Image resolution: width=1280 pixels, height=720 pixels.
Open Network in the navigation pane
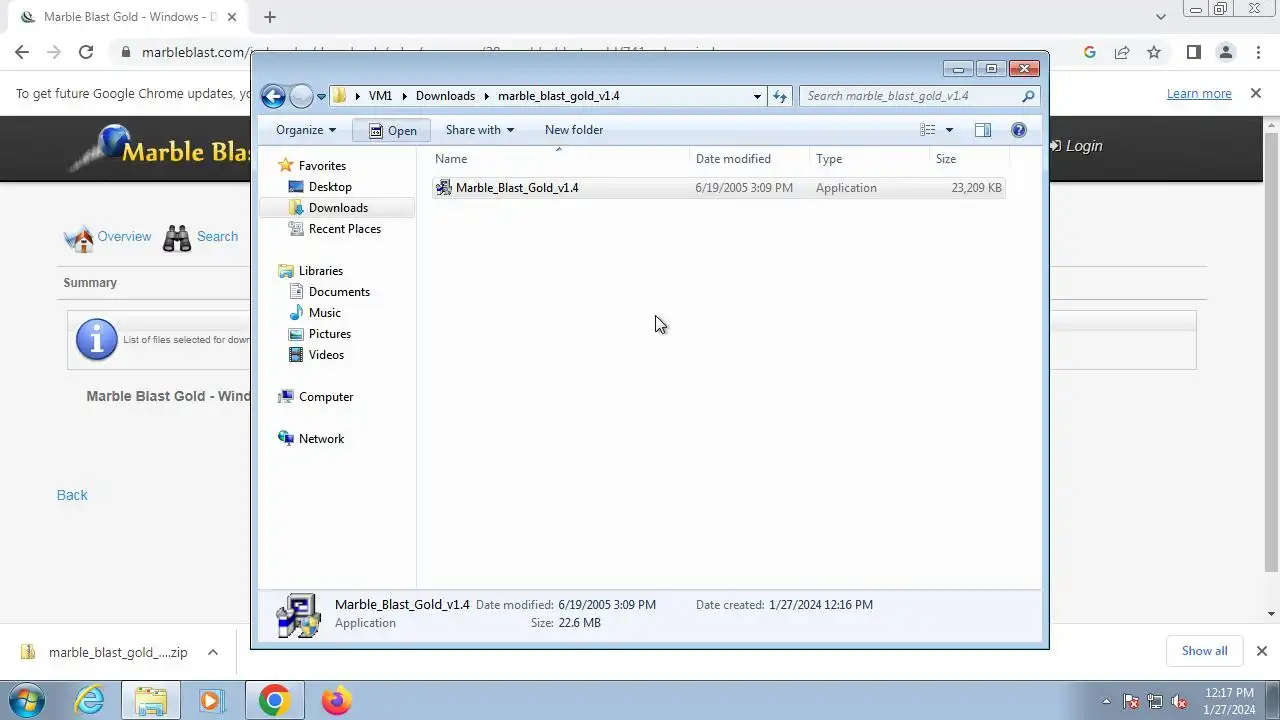[321, 439]
